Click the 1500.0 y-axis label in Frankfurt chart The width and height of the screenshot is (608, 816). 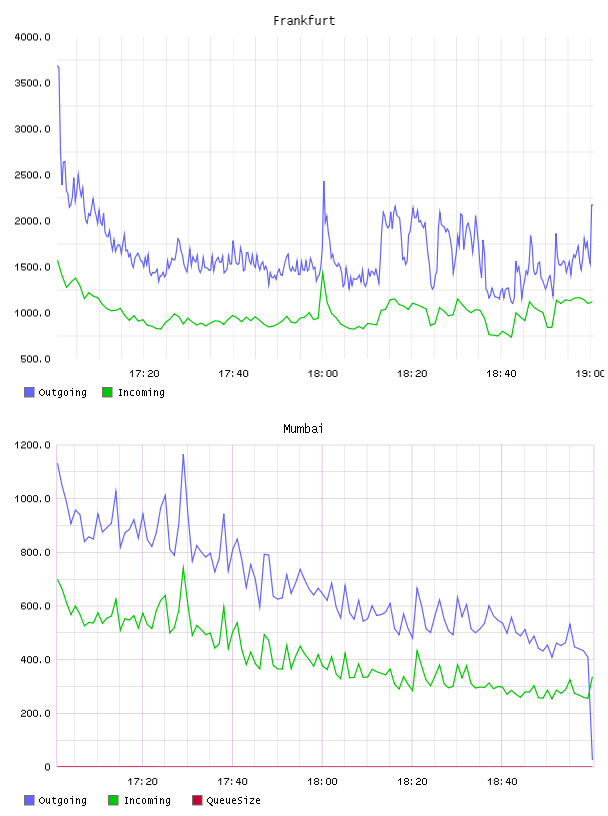click(x=32, y=267)
